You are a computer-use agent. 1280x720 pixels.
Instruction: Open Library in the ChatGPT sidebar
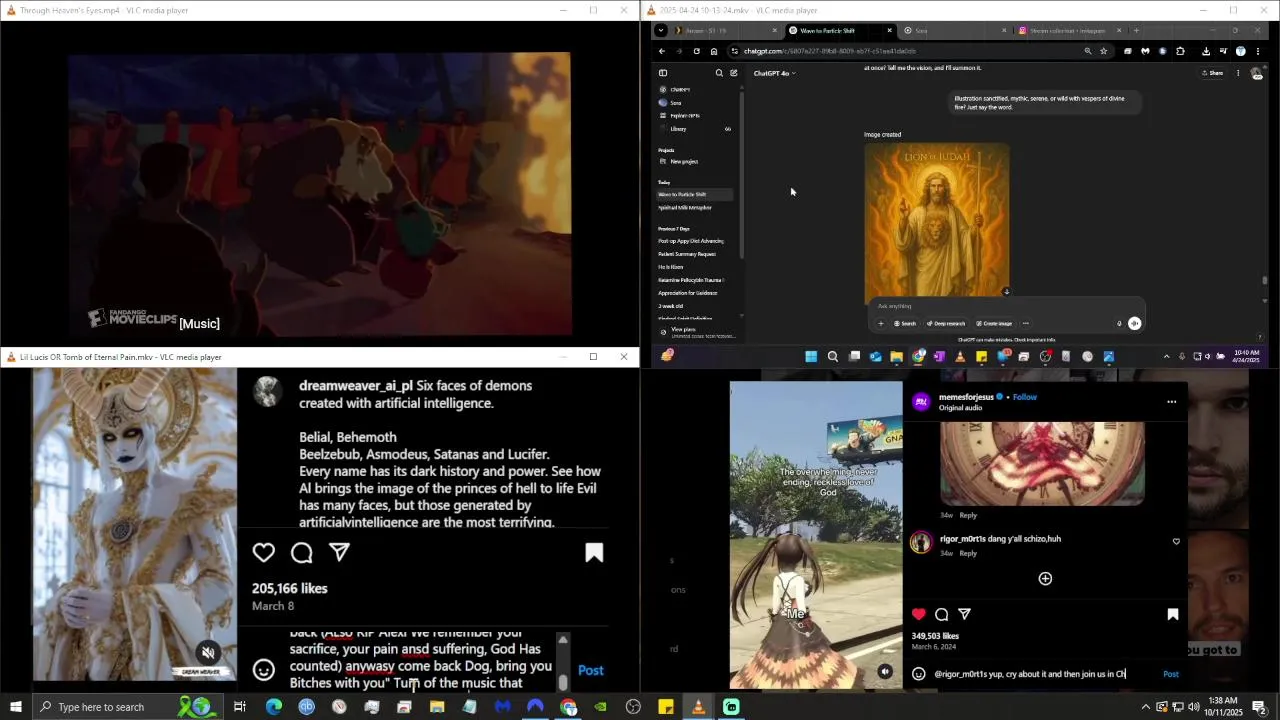point(679,129)
